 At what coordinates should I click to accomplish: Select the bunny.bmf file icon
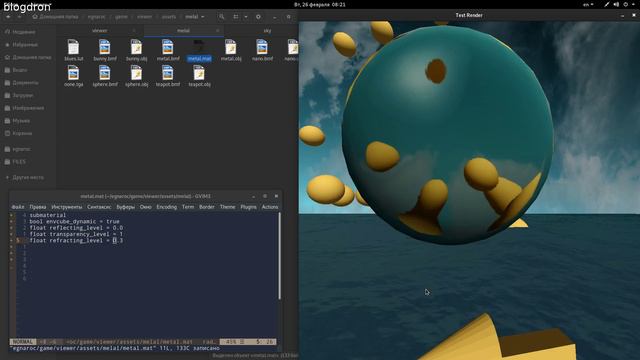(x=104, y=47)
